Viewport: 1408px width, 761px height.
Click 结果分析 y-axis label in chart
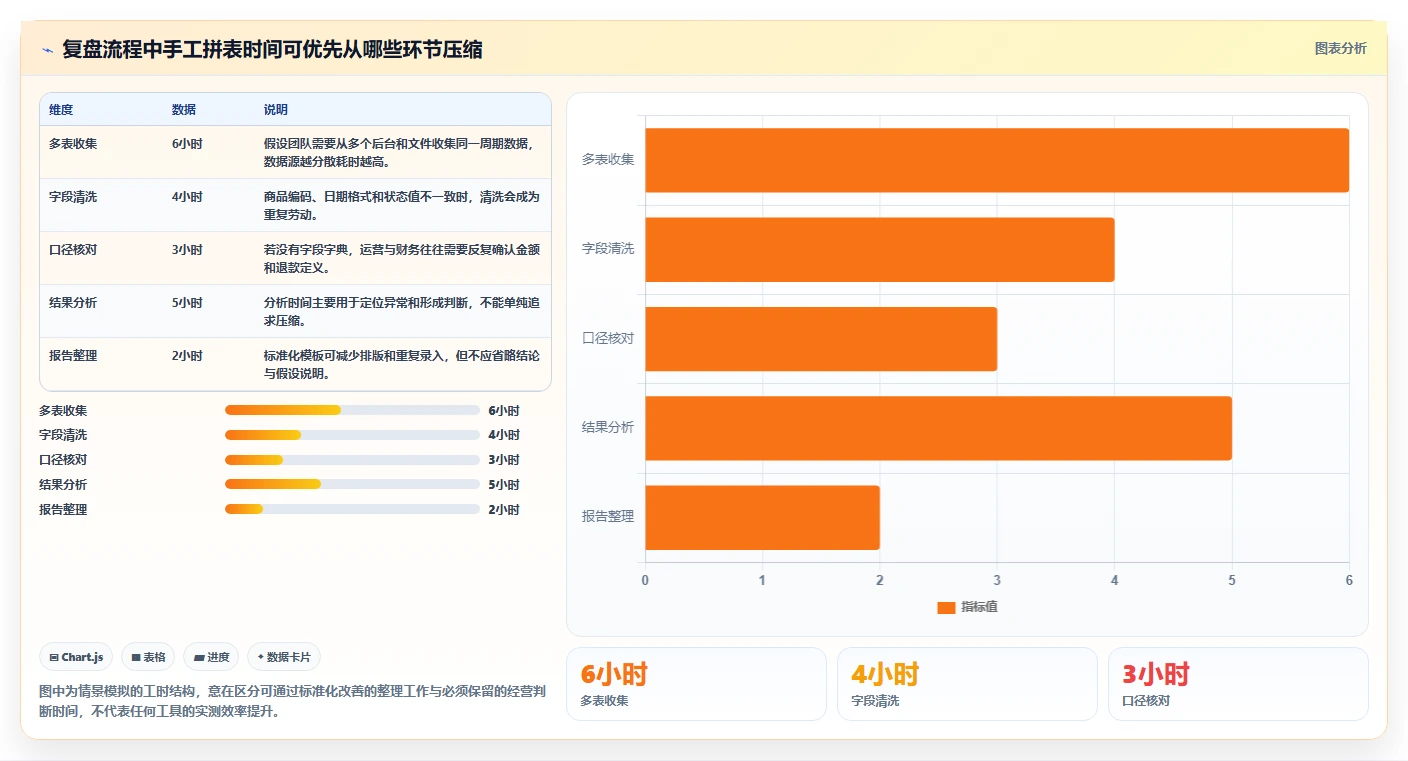608,427
